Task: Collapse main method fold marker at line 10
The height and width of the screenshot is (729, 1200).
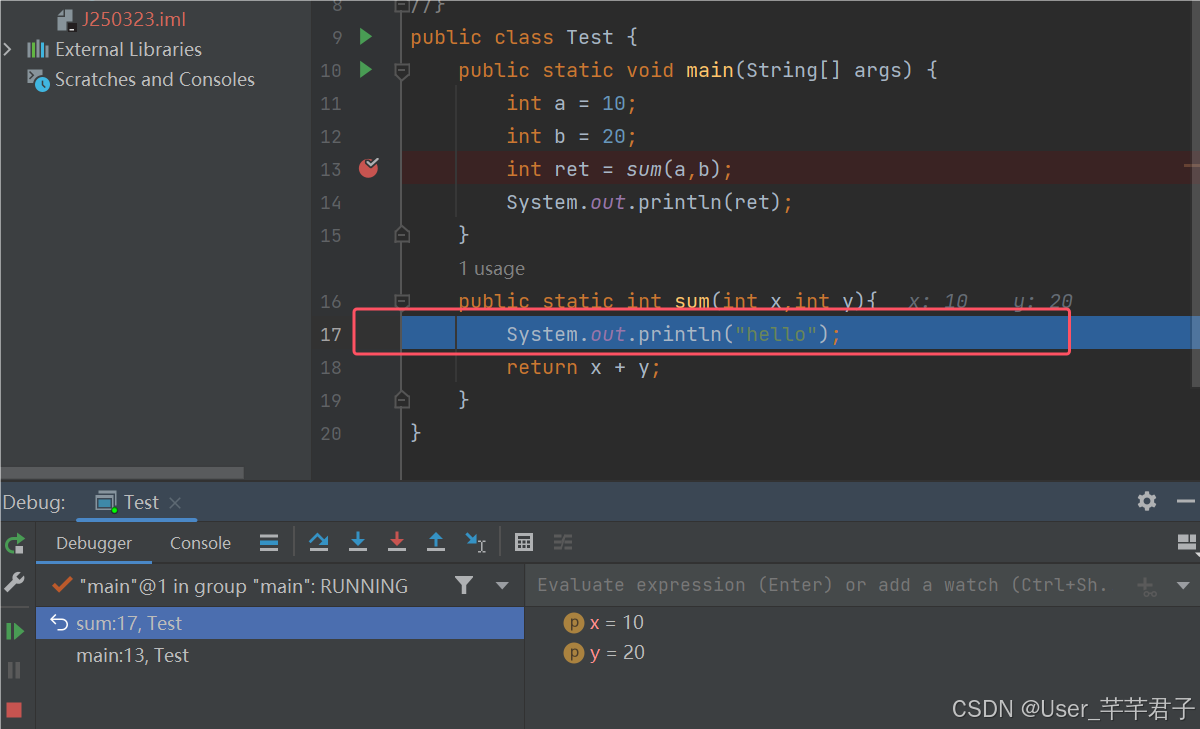Action: point(402,71)
